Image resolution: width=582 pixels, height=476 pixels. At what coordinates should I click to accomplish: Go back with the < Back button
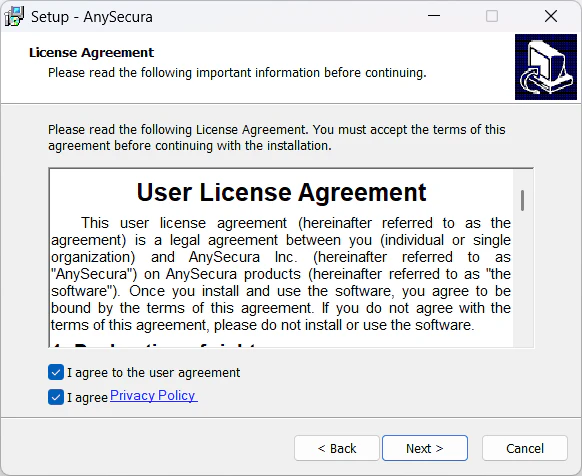click(337, 448)
